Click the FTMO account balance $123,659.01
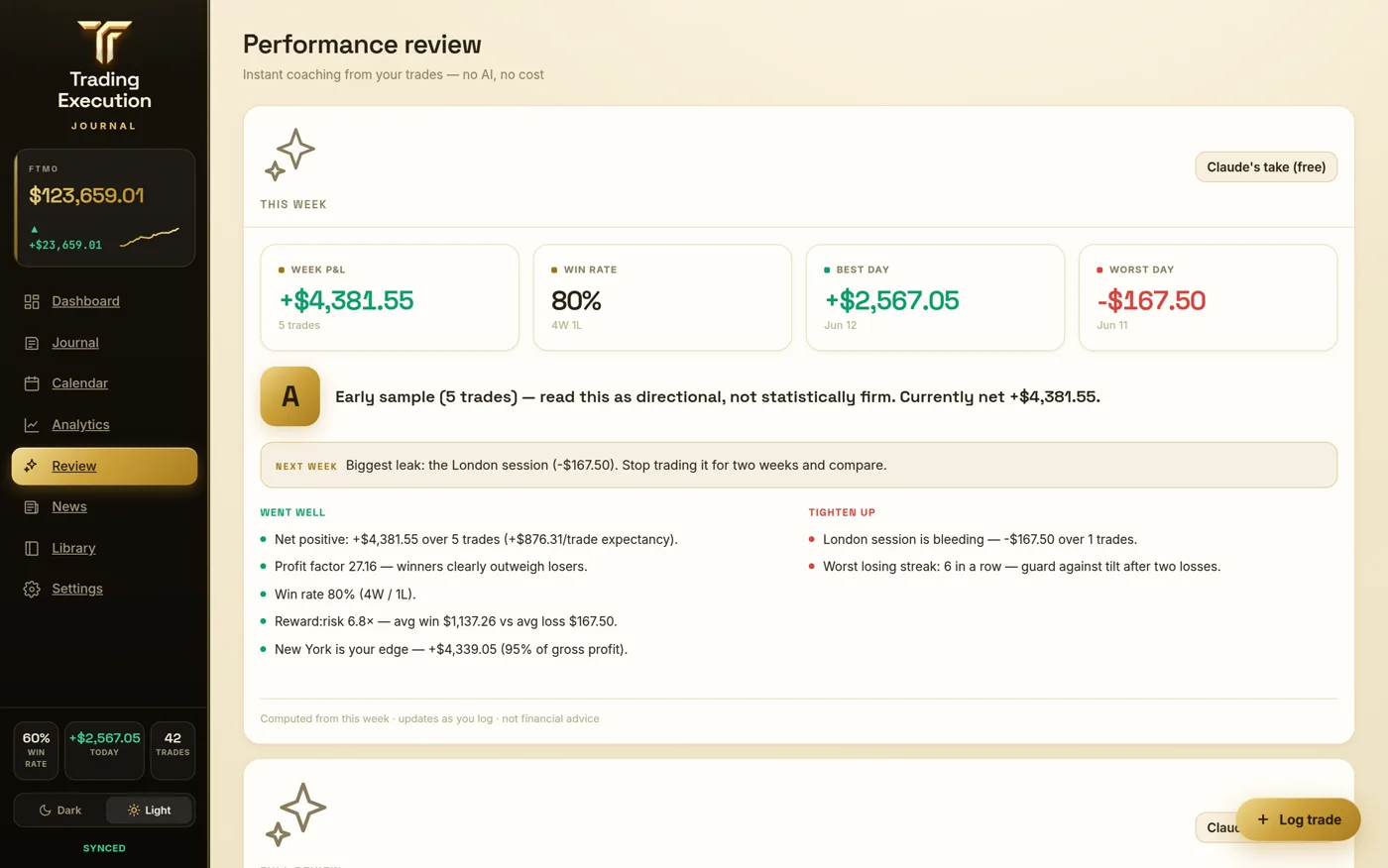The image size is (1388, 868). pos(86,195)
